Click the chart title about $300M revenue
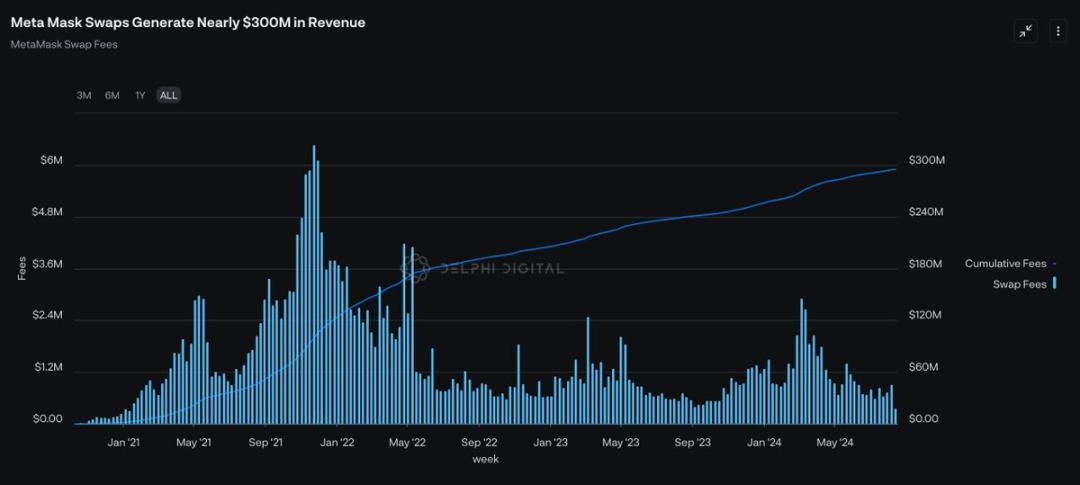Screen dimensions: 1080x485 coord(188,22)
